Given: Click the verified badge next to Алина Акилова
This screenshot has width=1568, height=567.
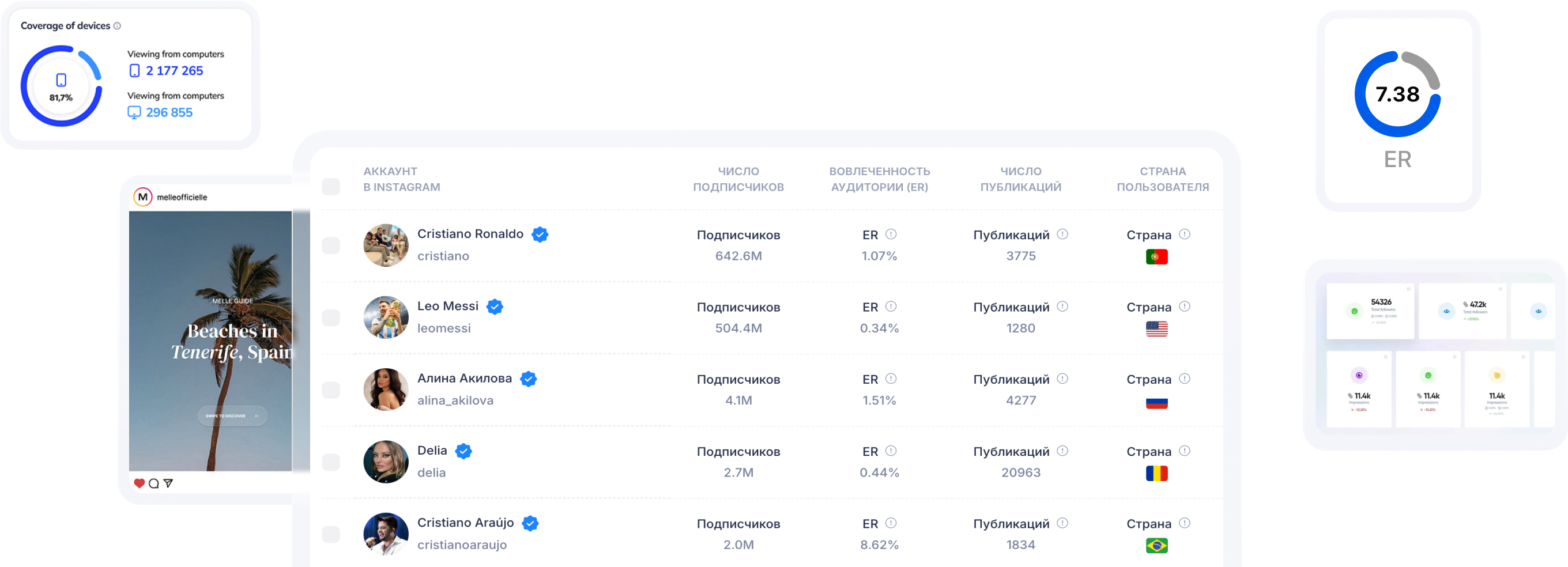Looking at the screenshot, I should pyautogui.click(x=529, y=379).
